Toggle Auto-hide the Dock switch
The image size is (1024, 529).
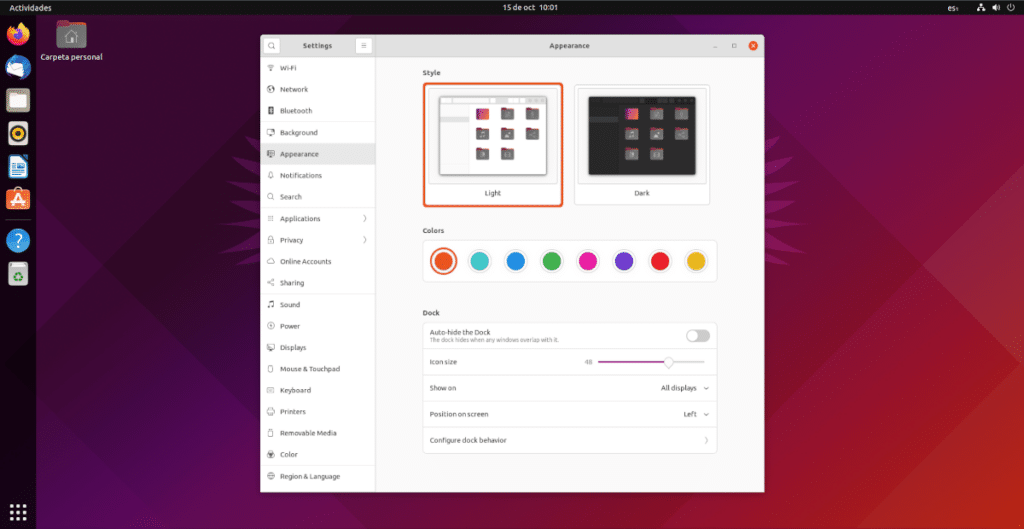(697, 336)
